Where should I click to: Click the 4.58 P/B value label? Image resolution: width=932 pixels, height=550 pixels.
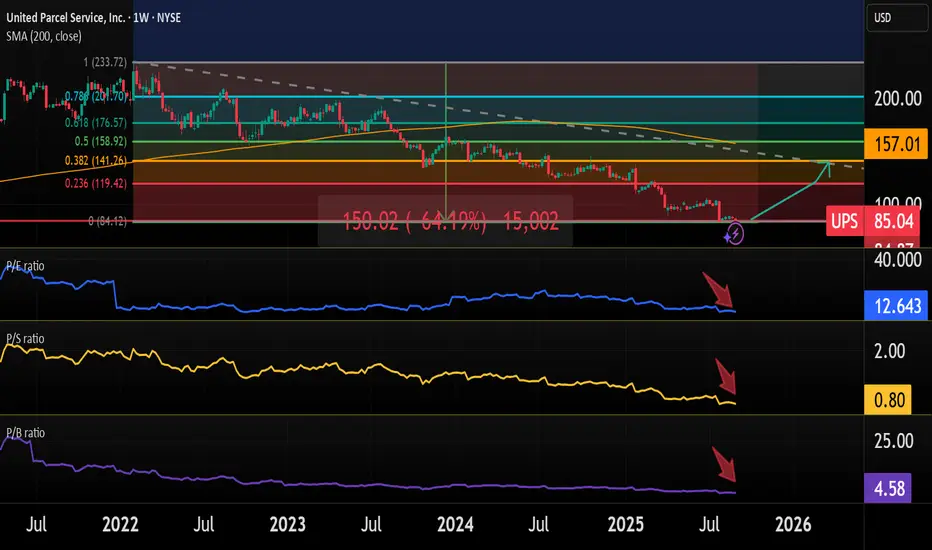pos(888,488)
